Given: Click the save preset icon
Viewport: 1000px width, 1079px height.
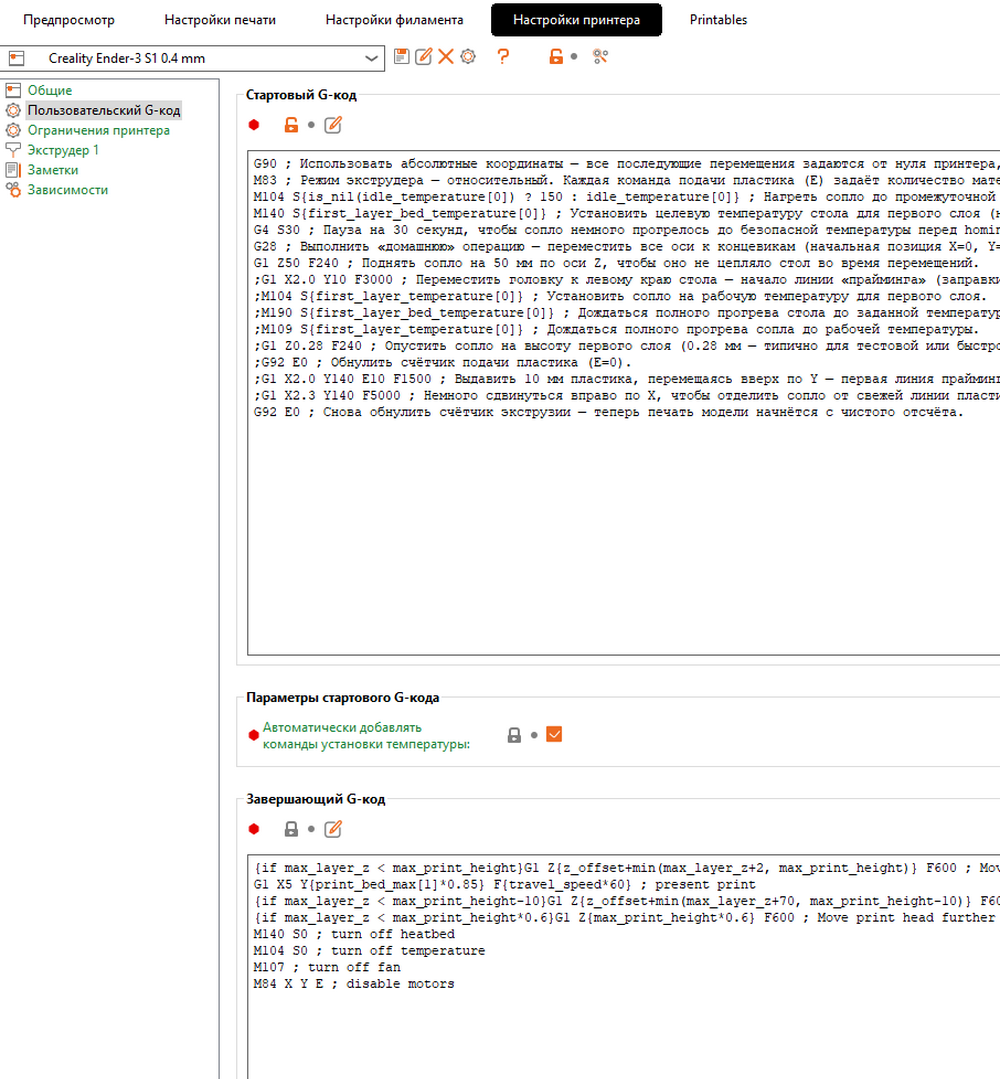Looking at the screenshot, I should [402, 57].
